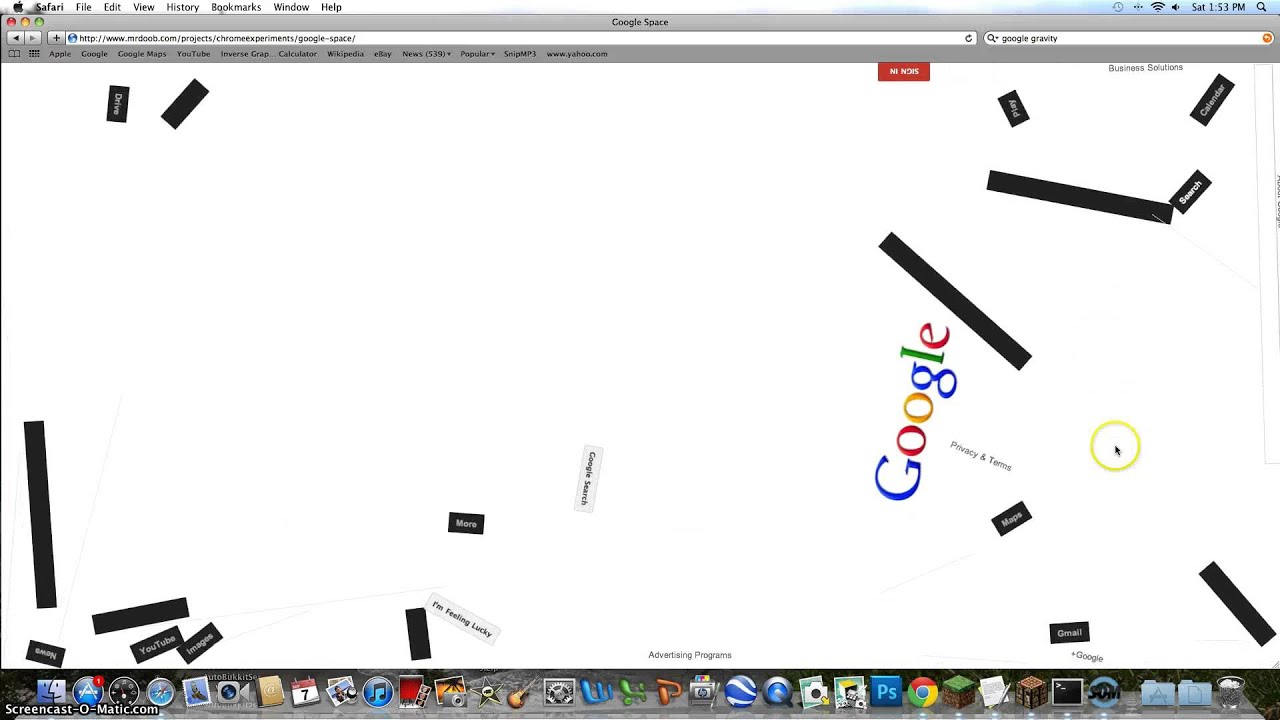Click the floating Maps tile
This screenshot has width=1280, height=720.
1011,518
